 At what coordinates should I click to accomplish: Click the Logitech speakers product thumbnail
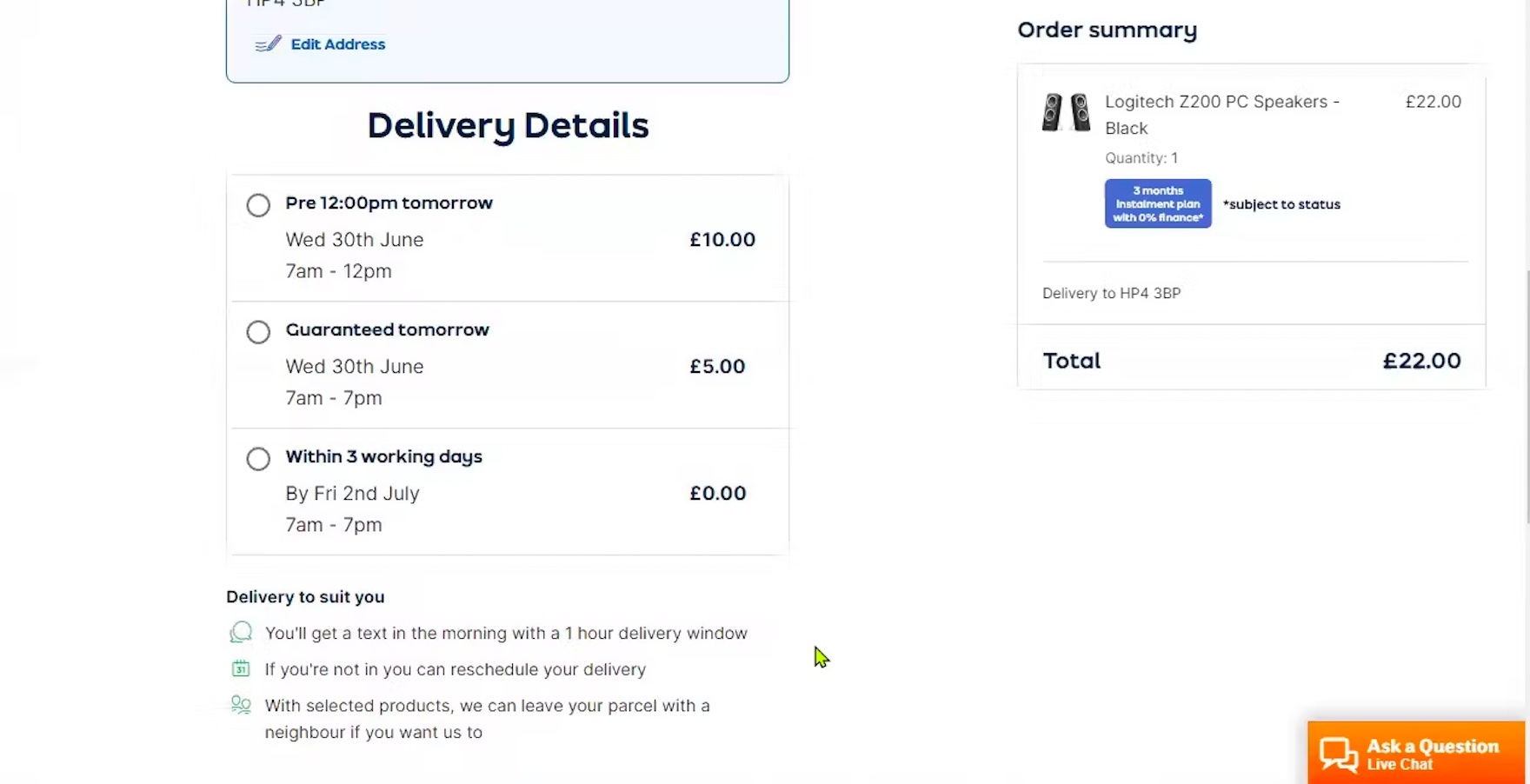1066,112
